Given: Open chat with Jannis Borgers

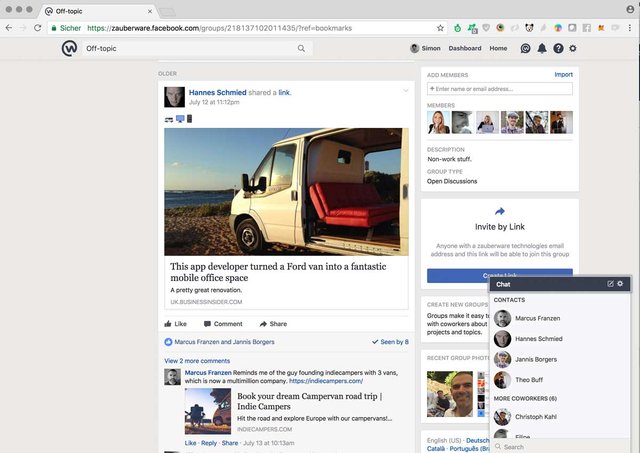Looking at the screenshot, I should 560,359.
